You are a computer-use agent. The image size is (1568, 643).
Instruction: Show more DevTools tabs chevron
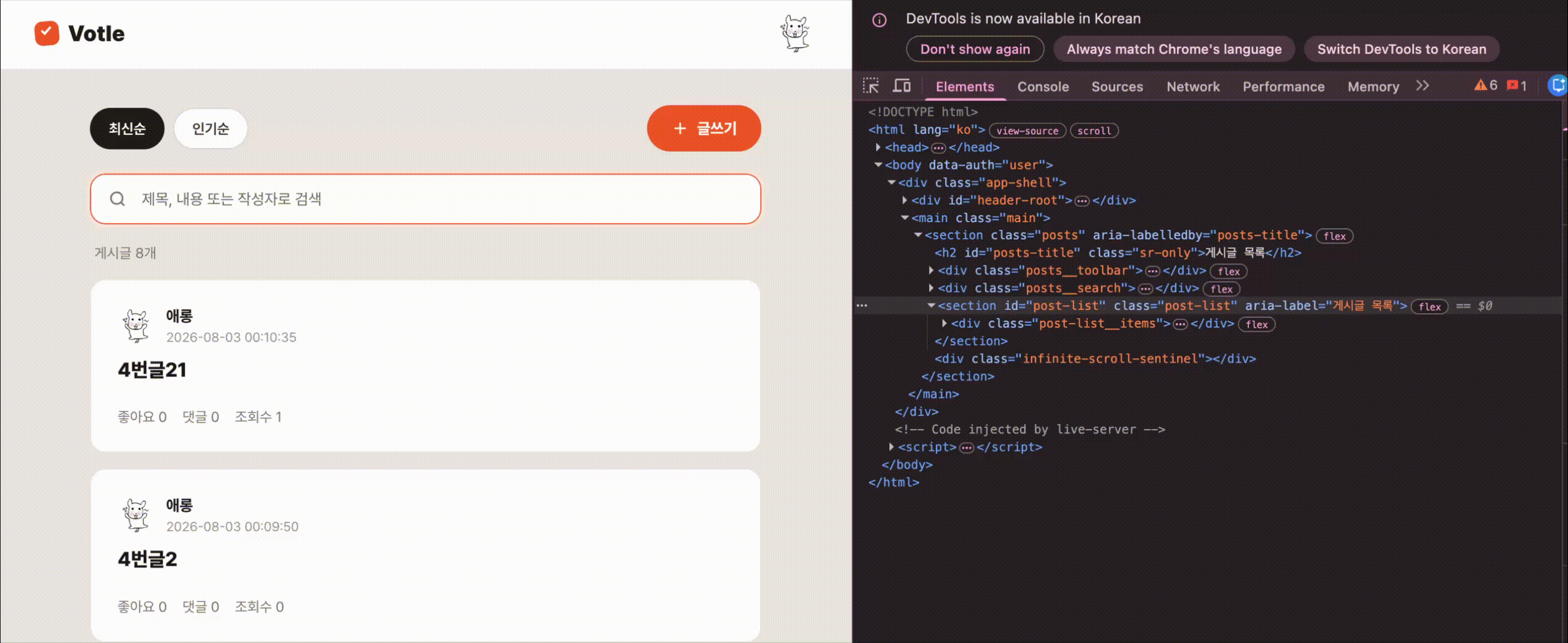tap(1422, 86)
